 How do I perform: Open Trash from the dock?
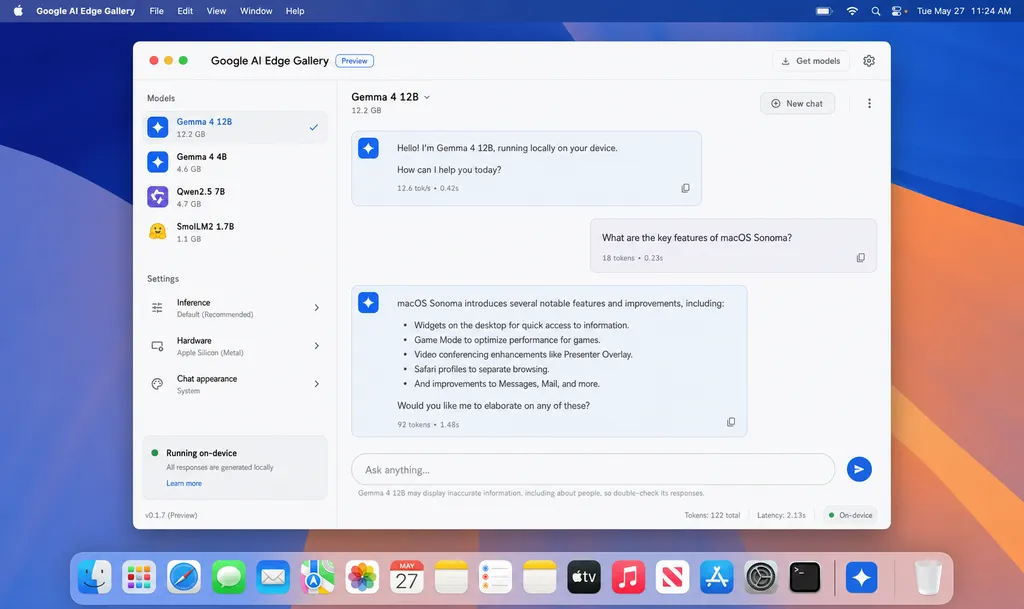pyautogui.click(x=927, y=577)
